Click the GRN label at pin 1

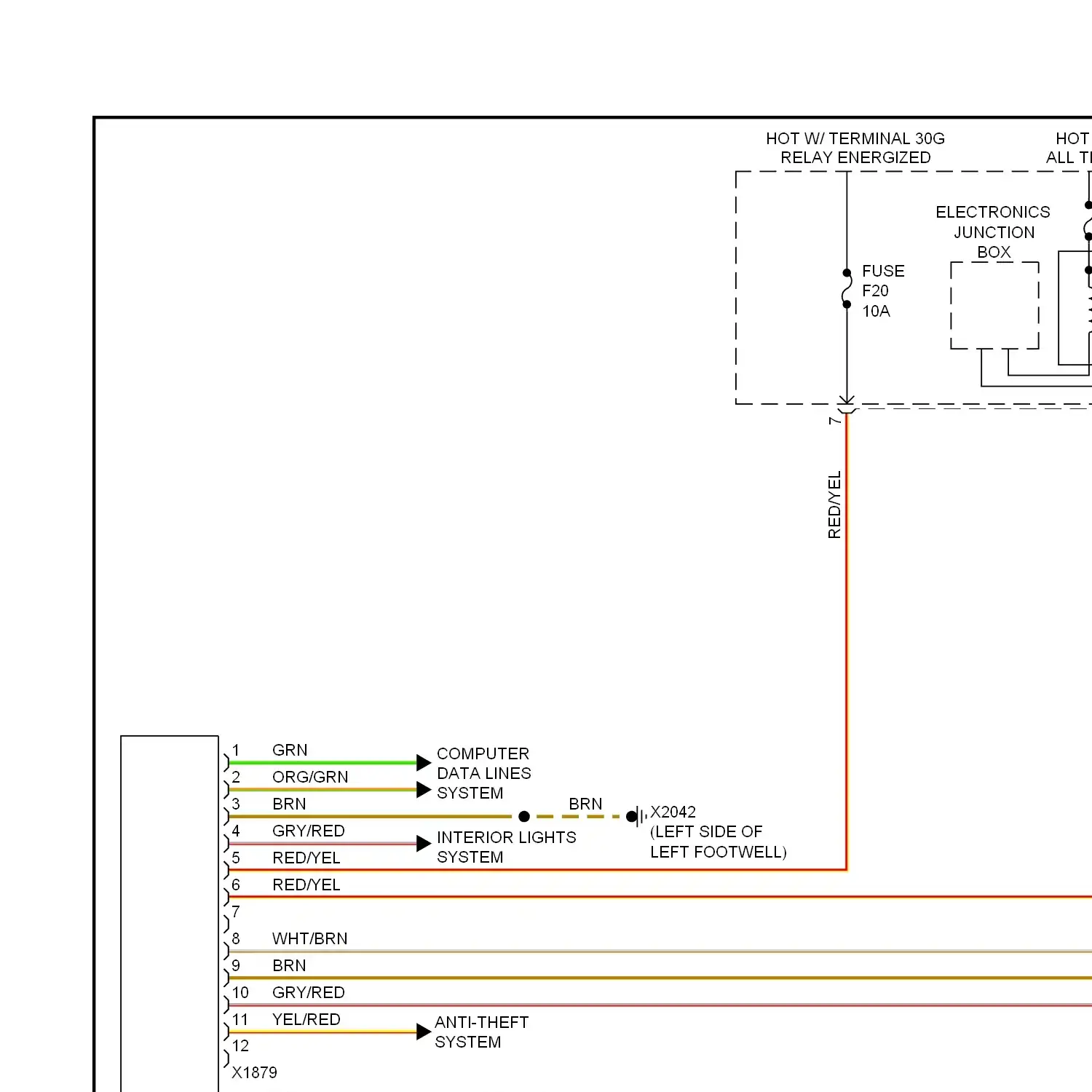(290, 750)
